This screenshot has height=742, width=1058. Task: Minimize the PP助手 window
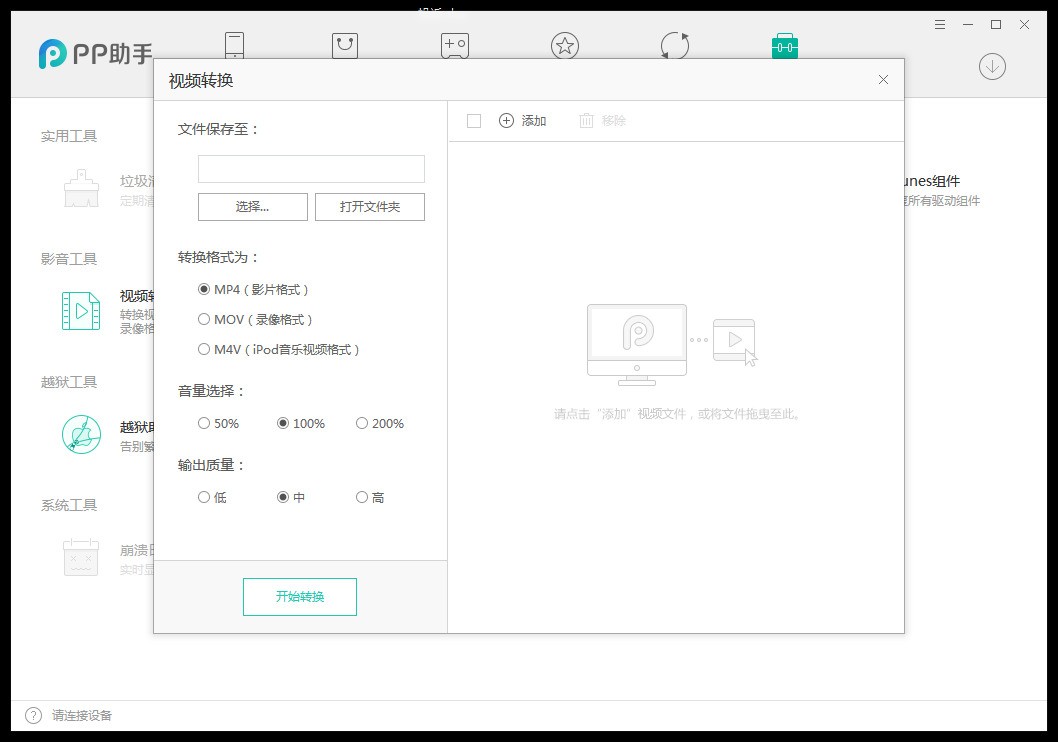click(x=968, y=24)
